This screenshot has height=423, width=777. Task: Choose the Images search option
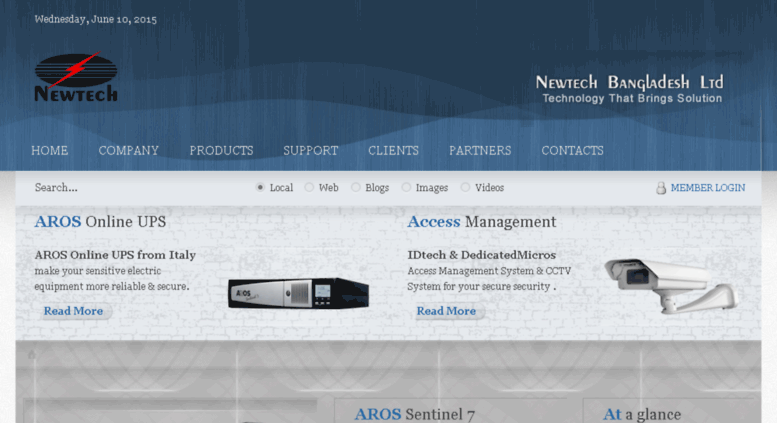click(406, 187)
